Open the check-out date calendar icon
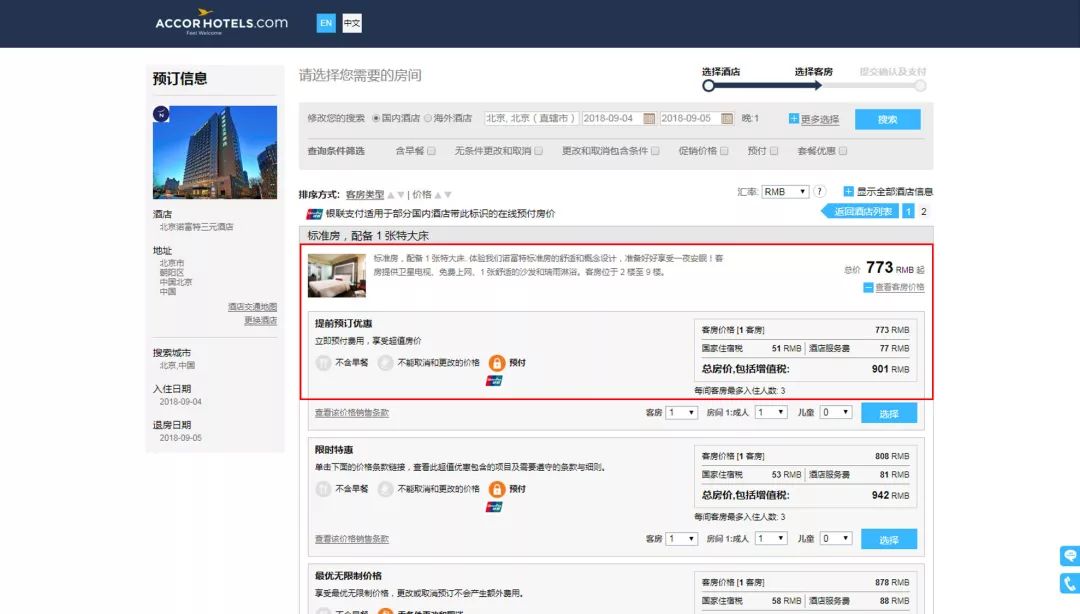Screen dimensions: 1080x614 pos(727,119)
